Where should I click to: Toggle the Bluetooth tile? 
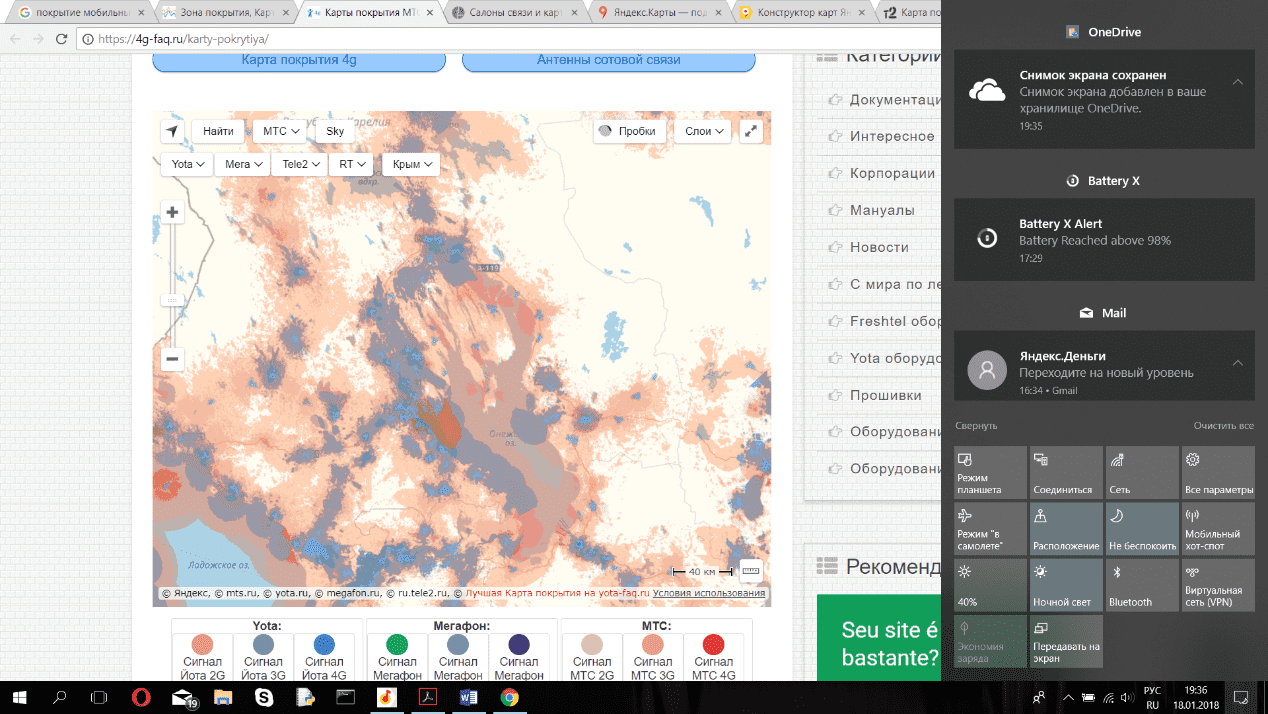pyautogui.click(x=1142, y=584)
